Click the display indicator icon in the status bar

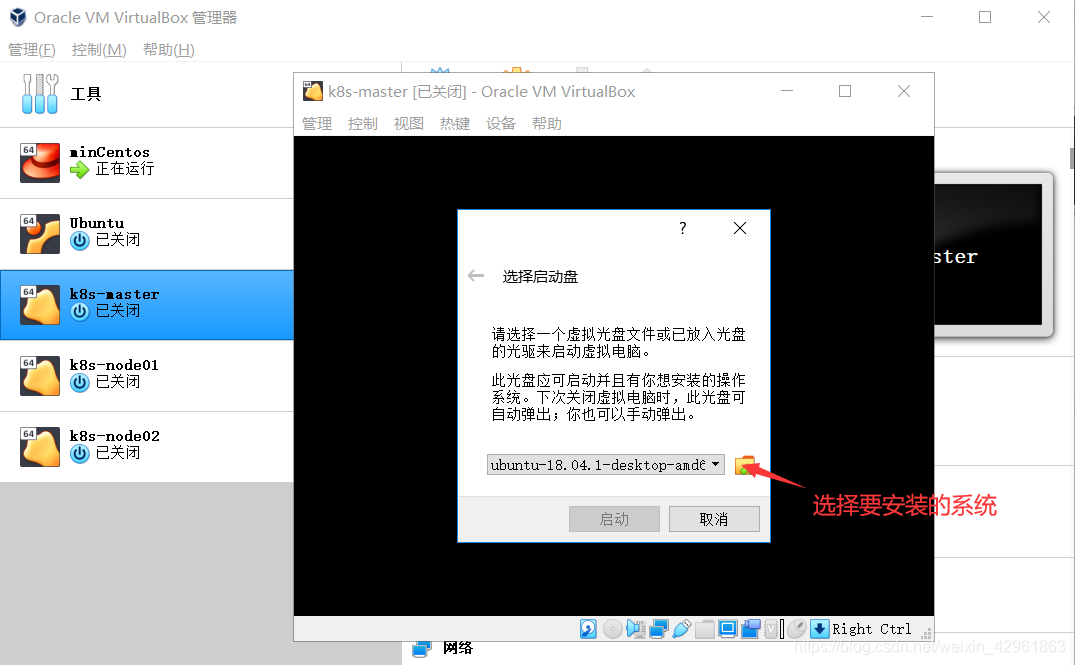727,629
